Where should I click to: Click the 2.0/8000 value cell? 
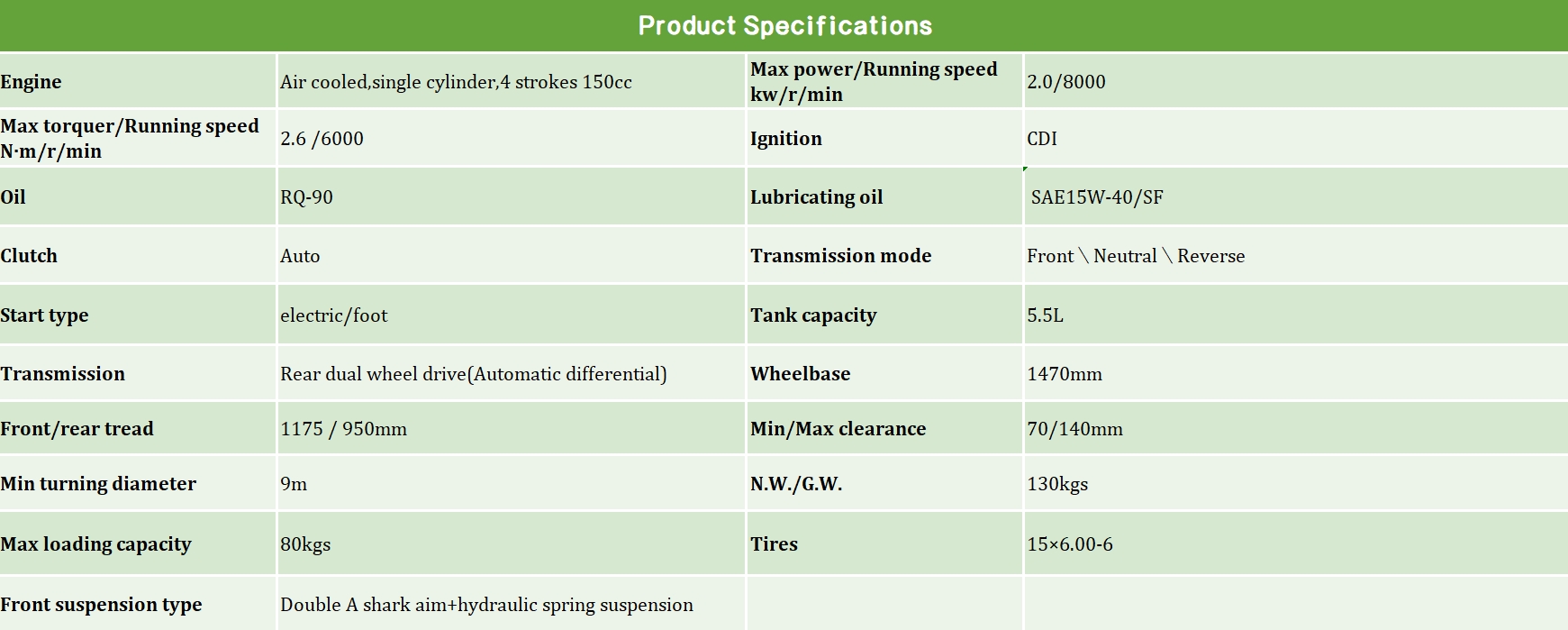[1065, 82]
